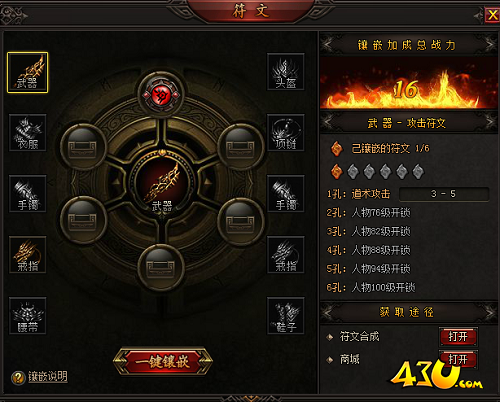Open the 腰带 belt equipment slot
Viewport: 500px width, 402px height.
click(x=28, y=316)
